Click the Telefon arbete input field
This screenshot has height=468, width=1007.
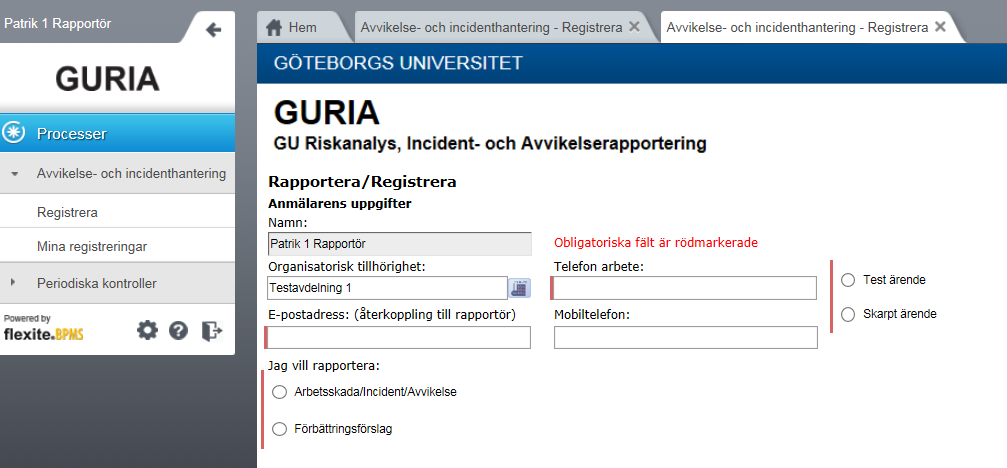tap(684, 288)
